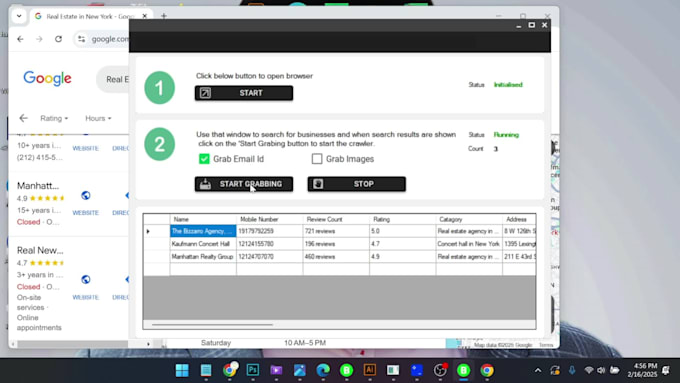The image size is (680, 383).
Task: Open the microphone tray icon
Action: tap(572, 370)
